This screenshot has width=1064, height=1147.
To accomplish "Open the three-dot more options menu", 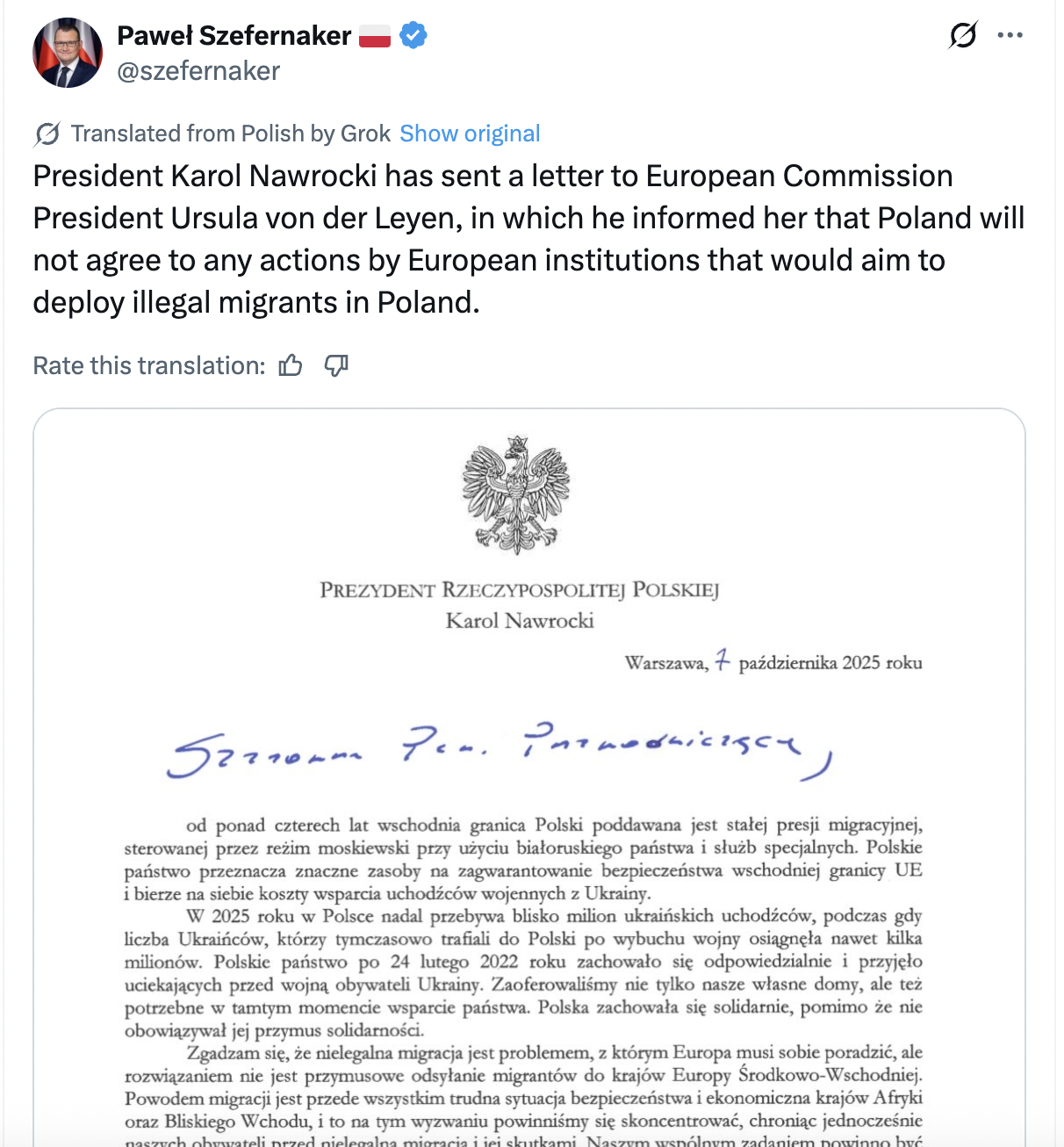I will [1010, 35].
